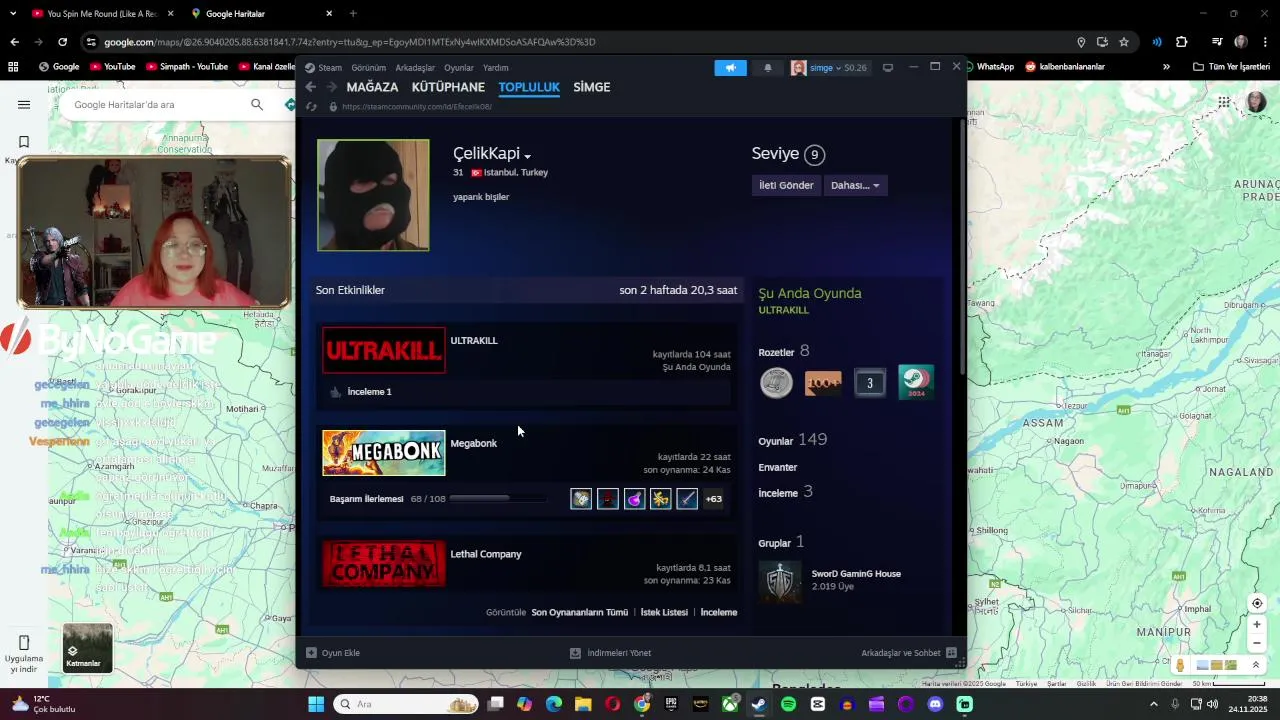The height and width of the screenshot is (720, 1280).
Task: Open the Yardım menu
Action: (496, 68)
